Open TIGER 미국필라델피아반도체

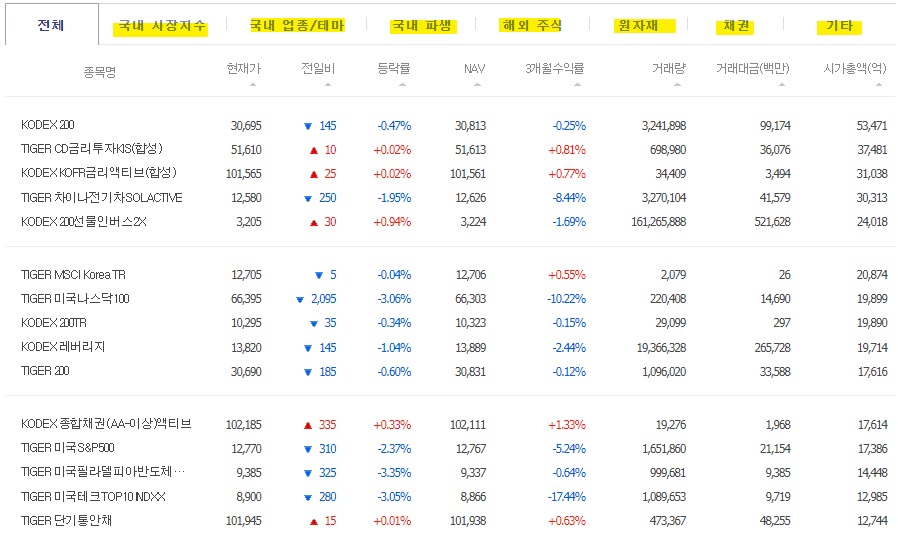tap(103, 472)
